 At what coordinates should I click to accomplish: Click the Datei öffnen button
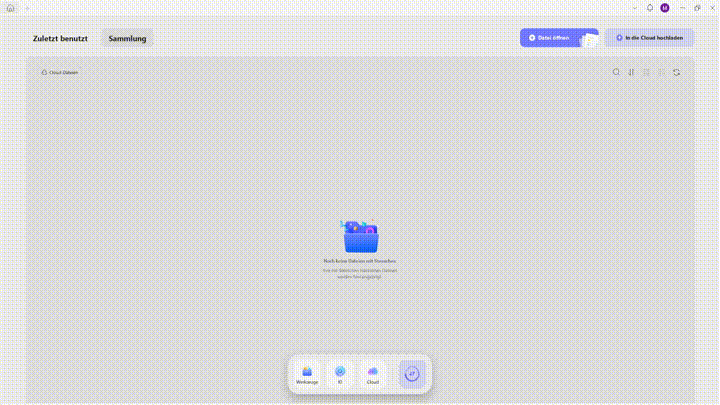559,38
